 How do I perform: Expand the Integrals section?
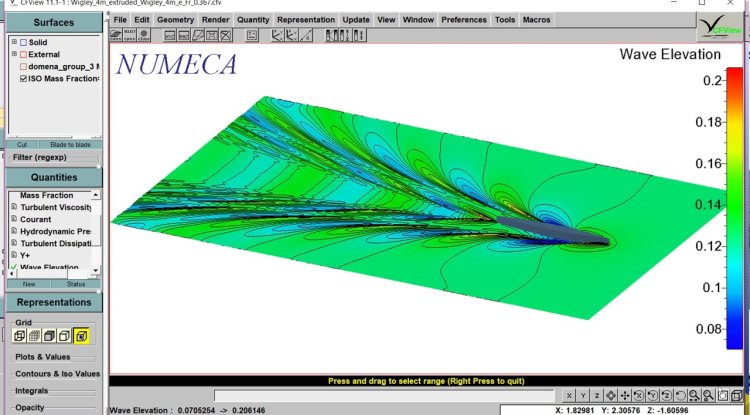32,391
